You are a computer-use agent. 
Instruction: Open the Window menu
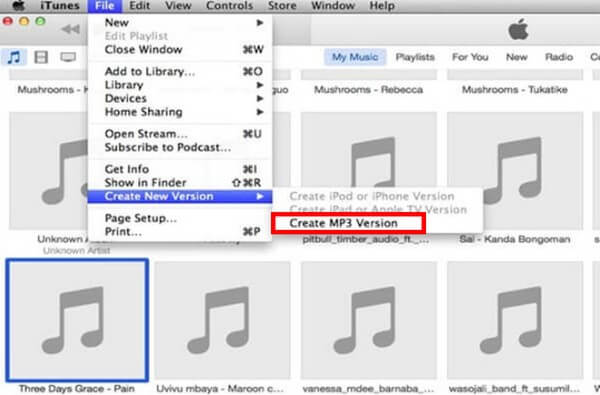click(x=333, y=6)
